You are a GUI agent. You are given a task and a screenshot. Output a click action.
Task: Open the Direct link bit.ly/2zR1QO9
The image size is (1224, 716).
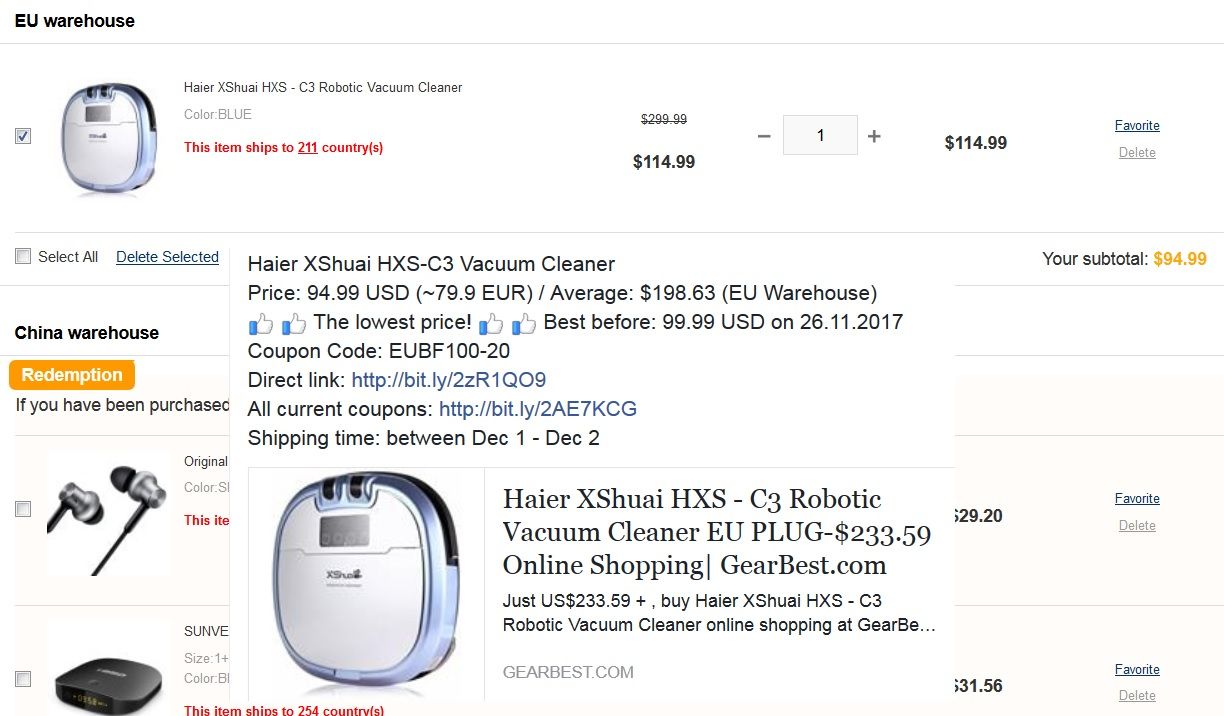point(448,380)
